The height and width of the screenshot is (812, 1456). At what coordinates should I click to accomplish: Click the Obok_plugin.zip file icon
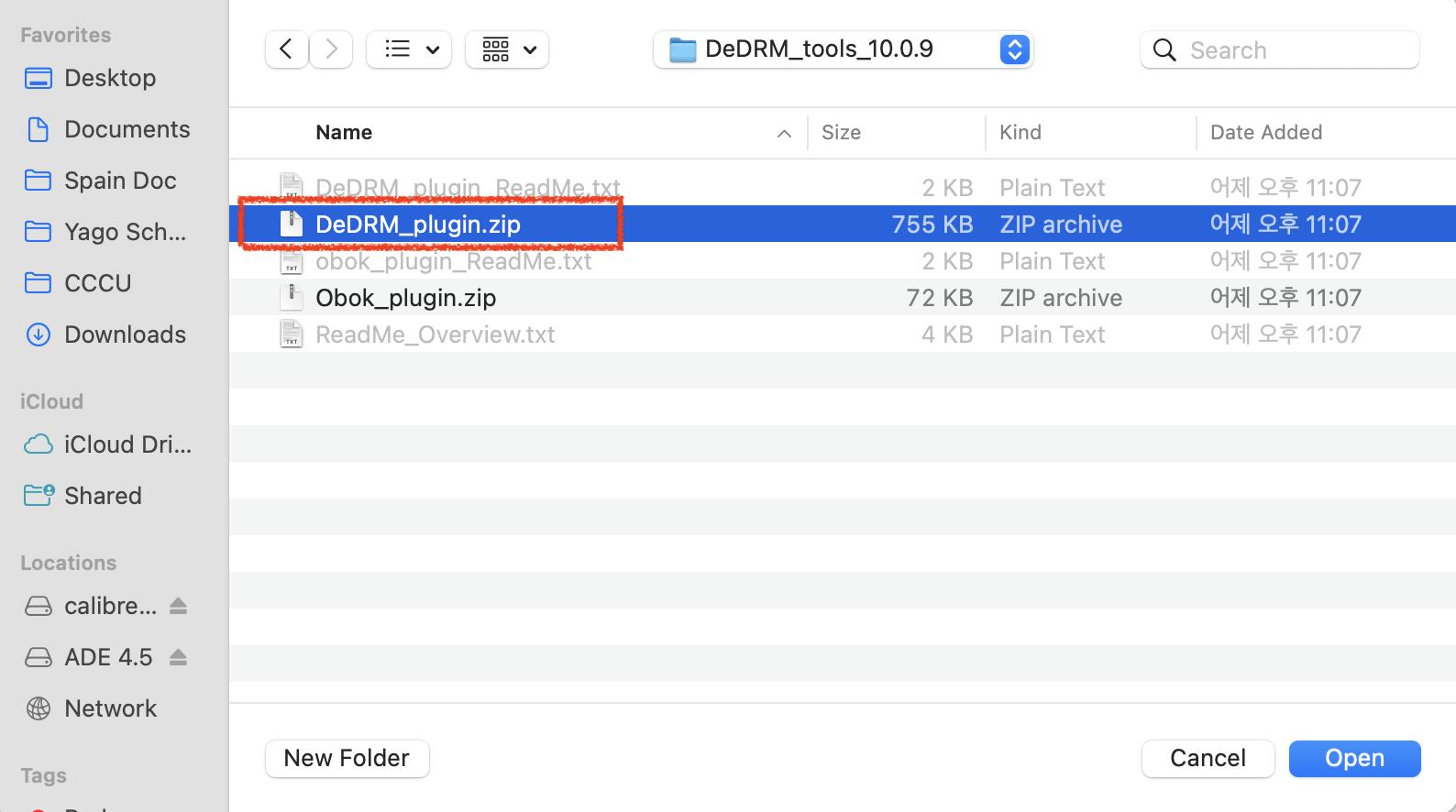coord(292,297)
